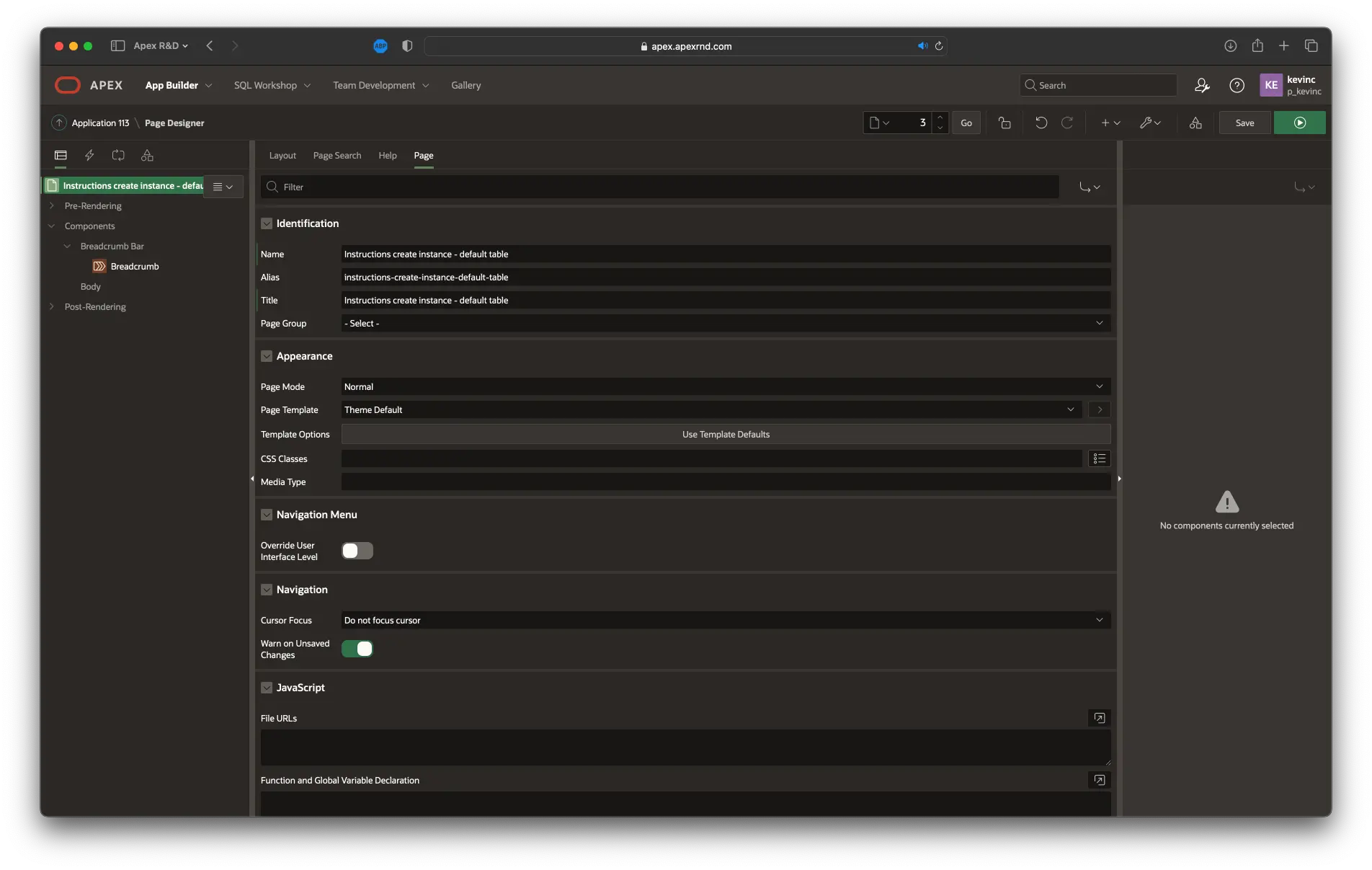Viewport: 1372px width, 870px height.
Task: Collapse the Appearance section
Action: coord(267,356)
